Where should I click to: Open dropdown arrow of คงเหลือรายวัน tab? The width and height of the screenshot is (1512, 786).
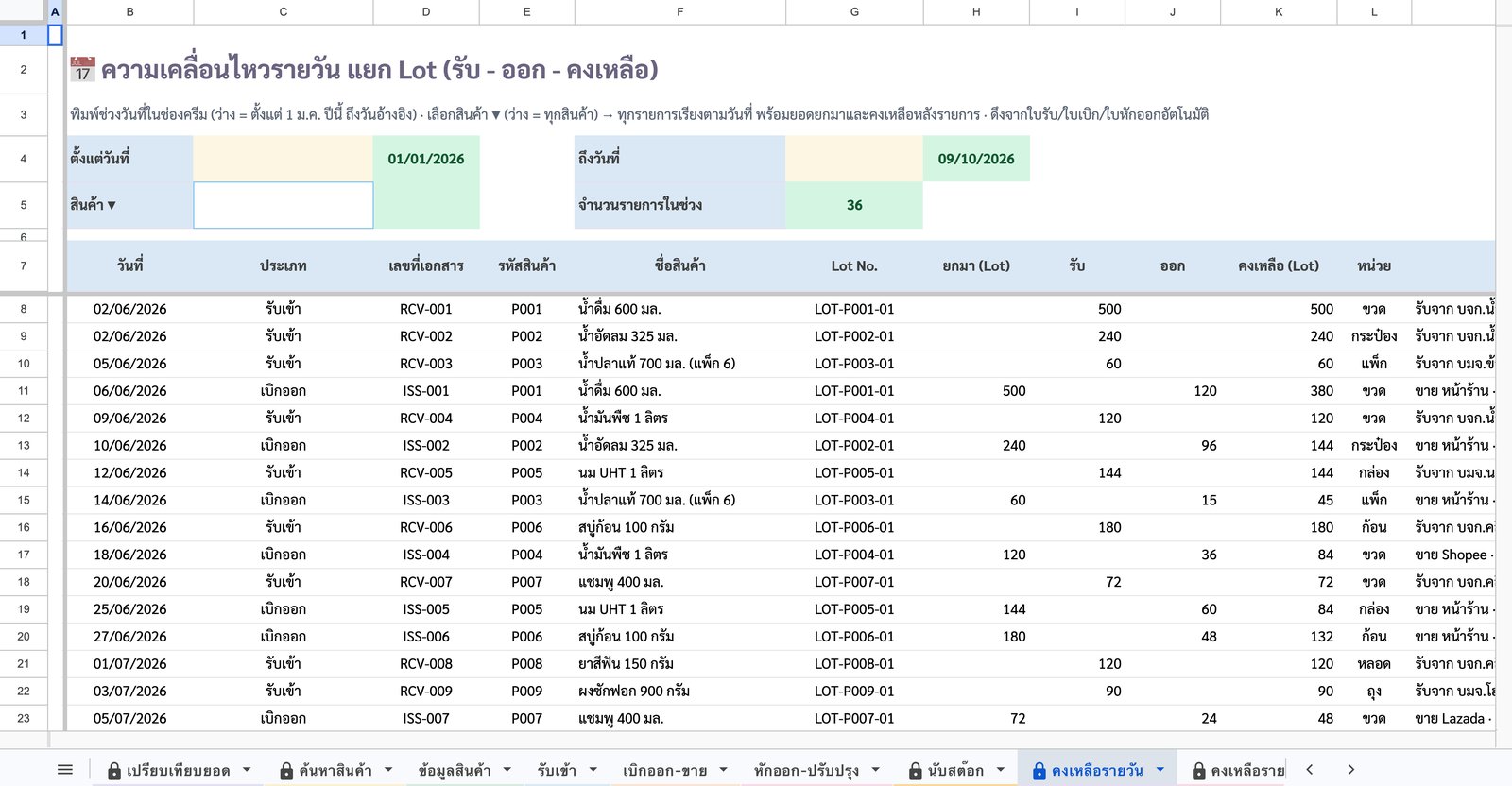tap(1160, 770)
